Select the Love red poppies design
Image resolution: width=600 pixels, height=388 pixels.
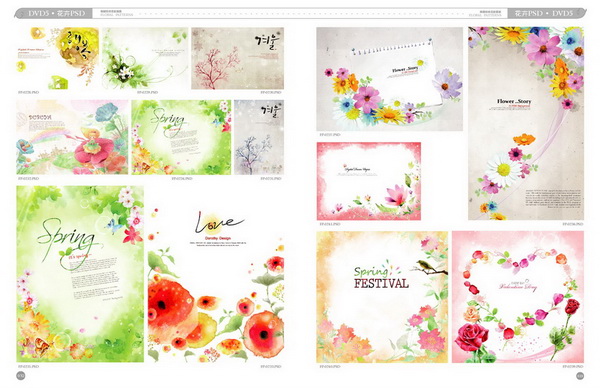[x=216, y=284]
